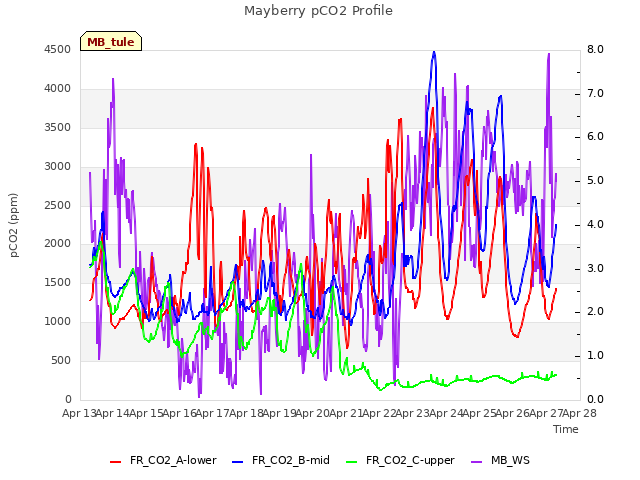Viewport: 640px width, 480px height.
Task: Click the blue FR_CO2_B-mid legend swatch
Action: tap(238, 462)
